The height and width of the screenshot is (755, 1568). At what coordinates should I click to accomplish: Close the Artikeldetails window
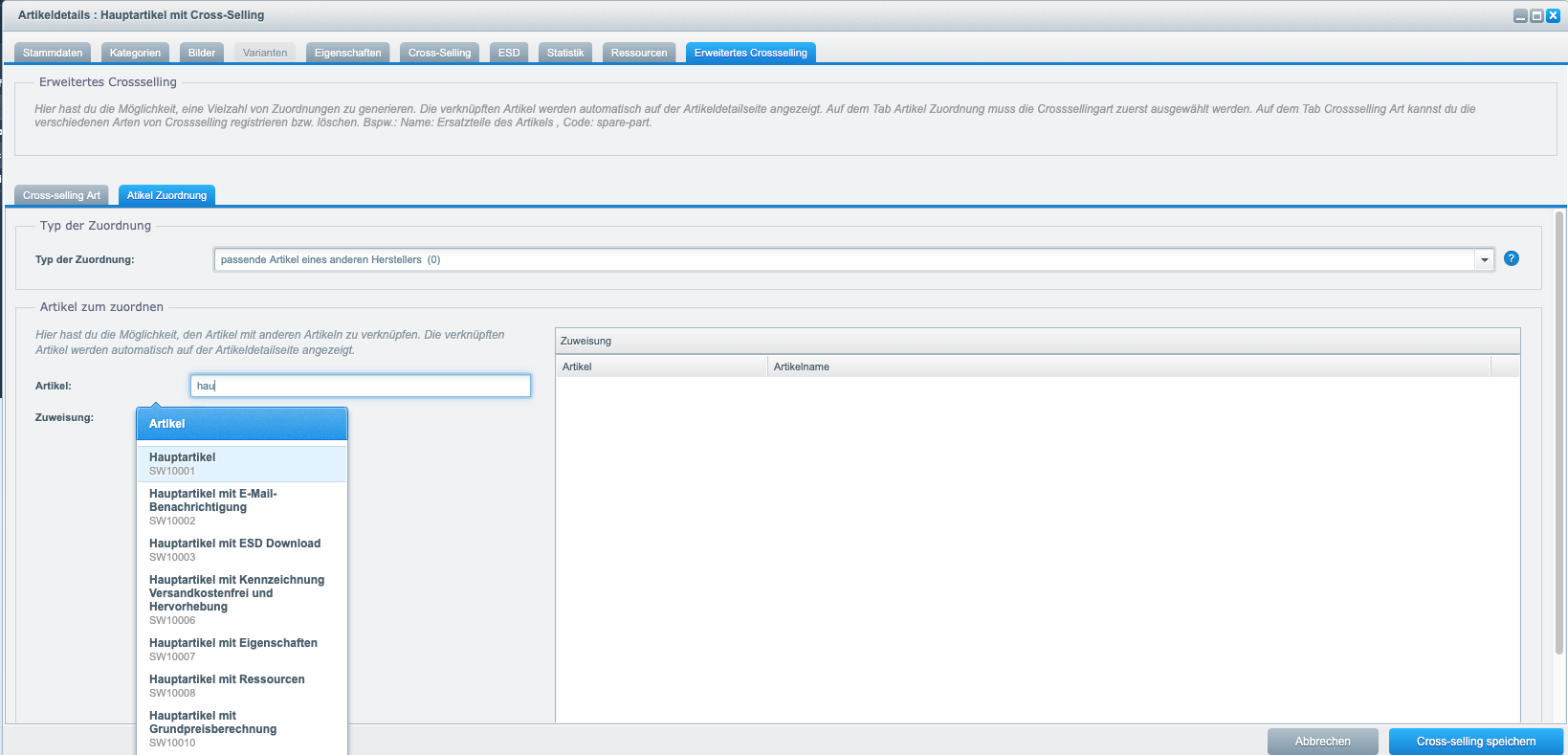[1553, 15]
